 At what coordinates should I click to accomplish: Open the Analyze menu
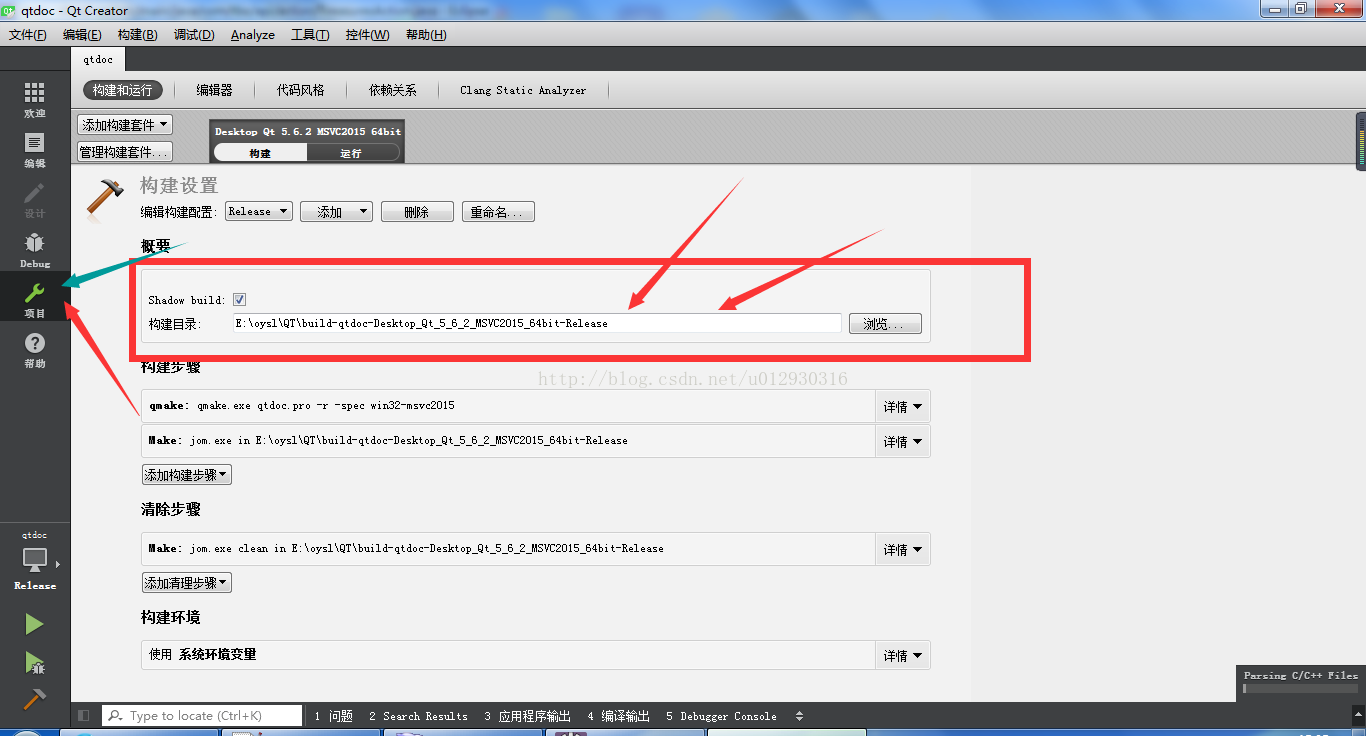(252, 35)
